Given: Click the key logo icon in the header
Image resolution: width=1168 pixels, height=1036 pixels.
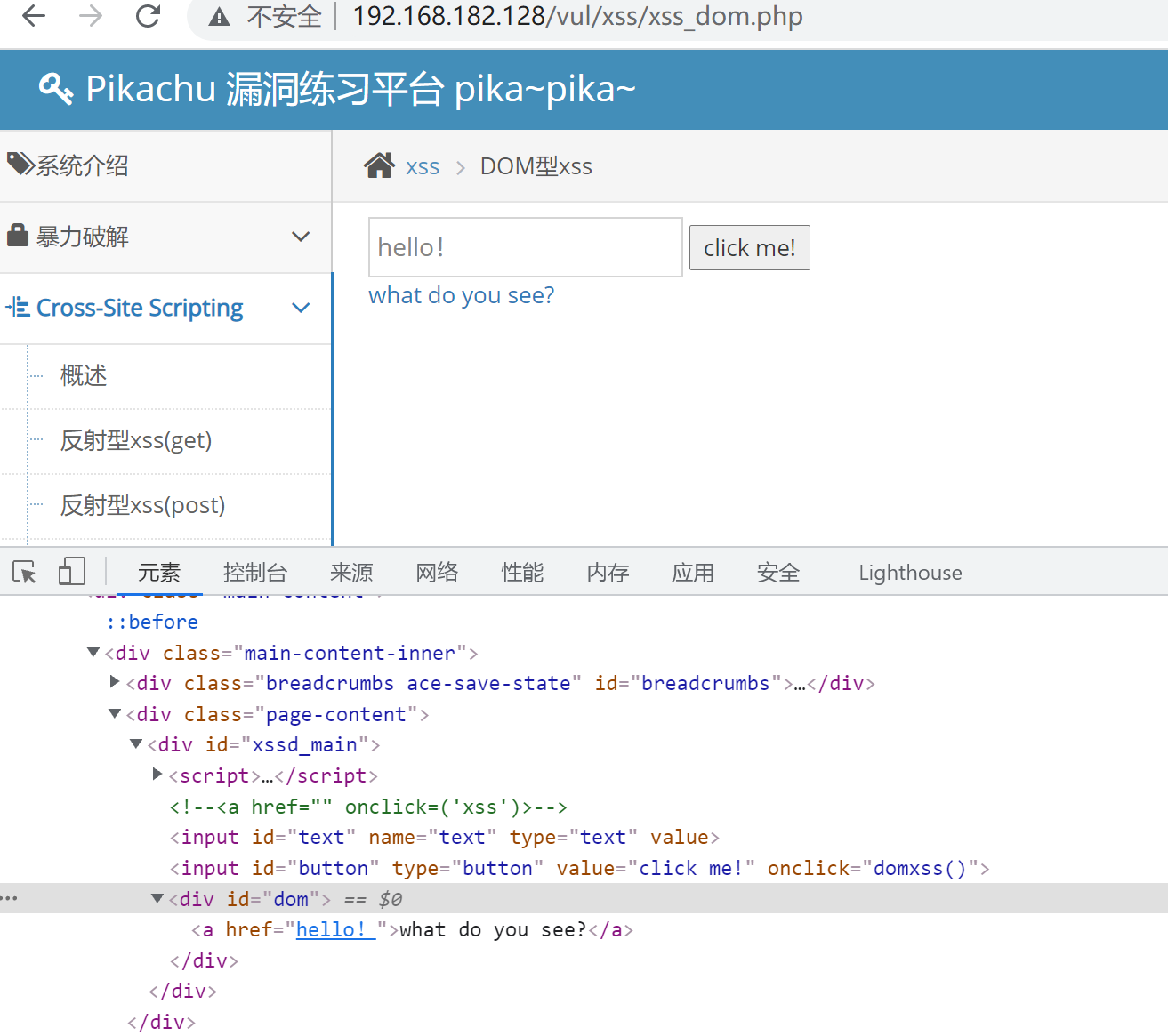Looking at the screenshot, I should click(56, 88).
